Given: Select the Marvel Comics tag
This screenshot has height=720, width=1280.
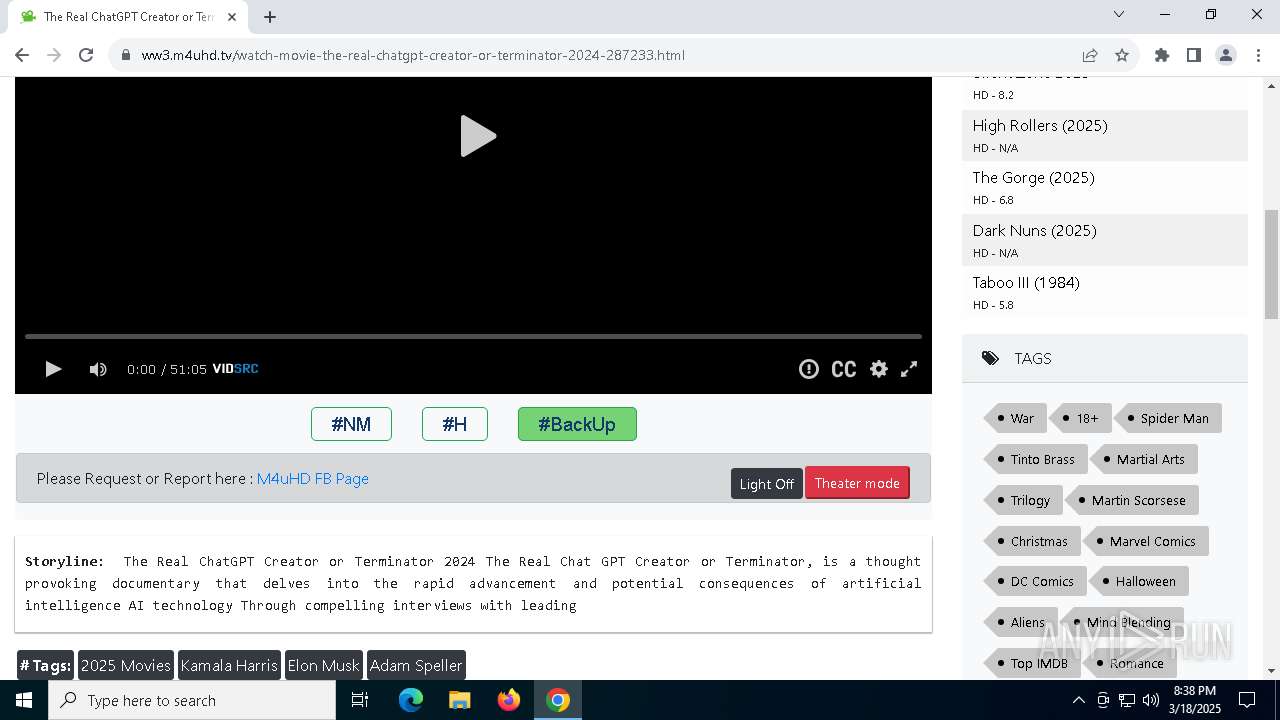Looking at the screenshot, I should point(1146,542).
